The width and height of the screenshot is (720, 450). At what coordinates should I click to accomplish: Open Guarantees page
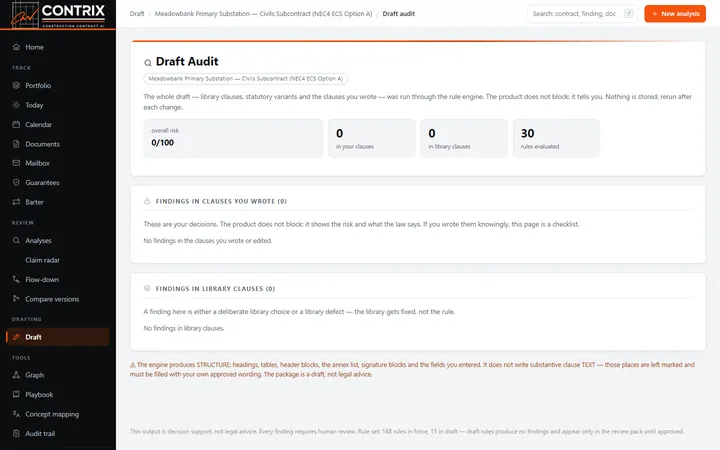(58, 183)
